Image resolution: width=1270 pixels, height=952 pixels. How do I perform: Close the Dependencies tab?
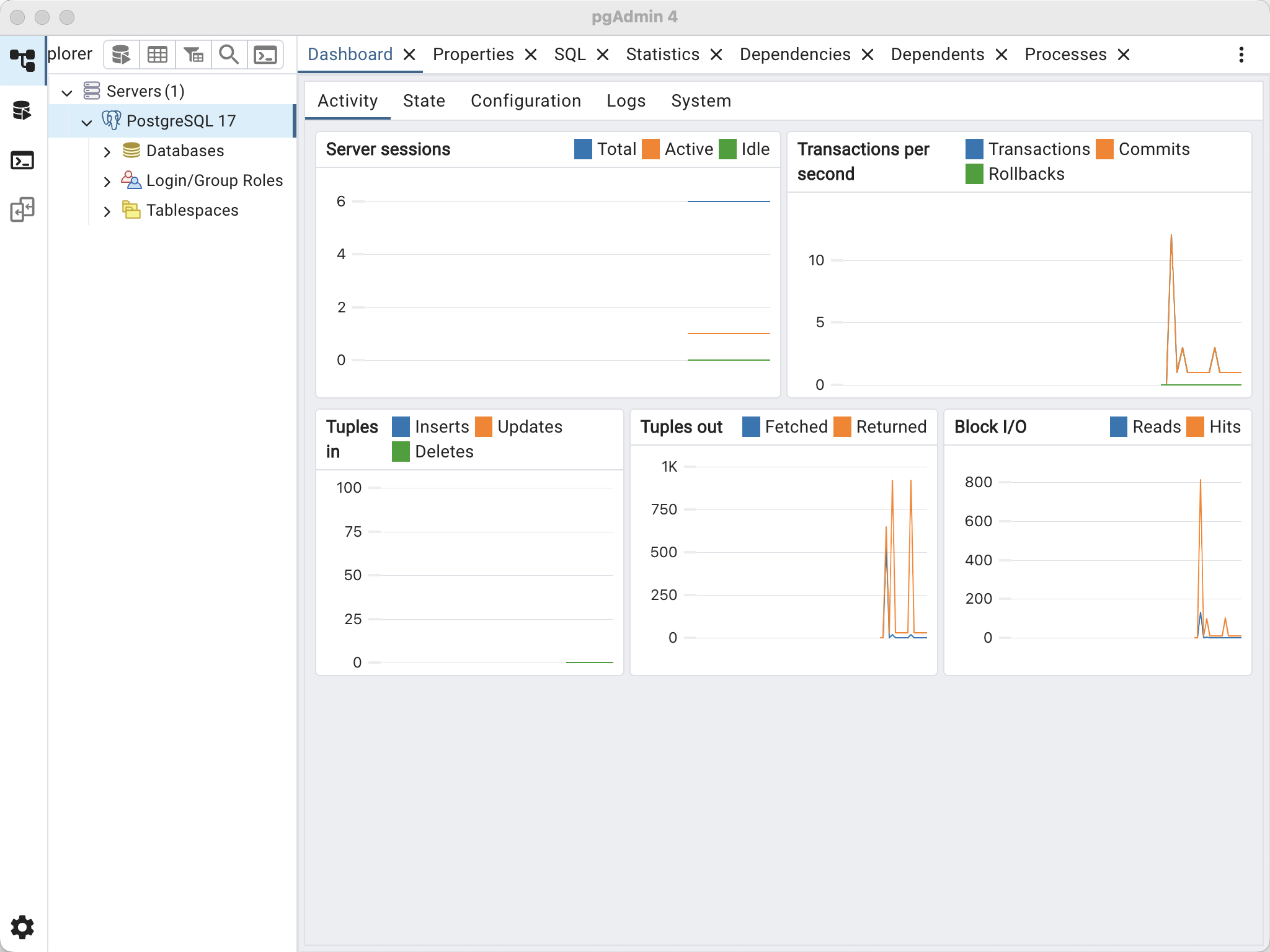pyautogui.click(x=868, y=55)
